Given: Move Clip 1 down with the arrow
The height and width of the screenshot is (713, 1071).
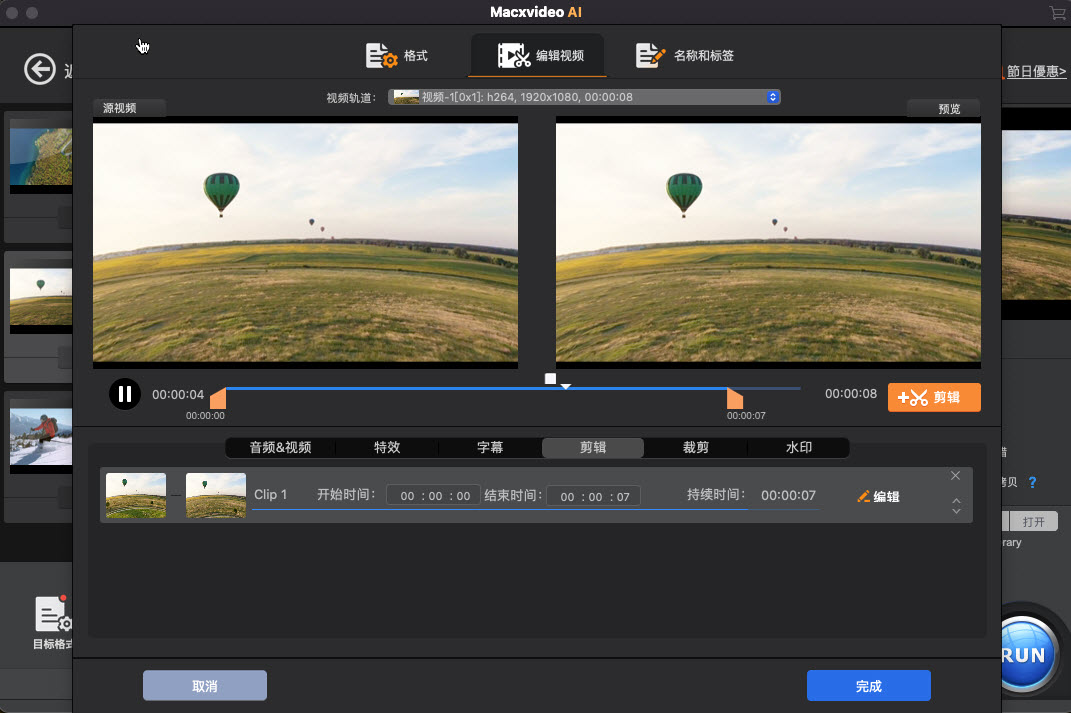Looking at the screenshot, I should (956, 512).
